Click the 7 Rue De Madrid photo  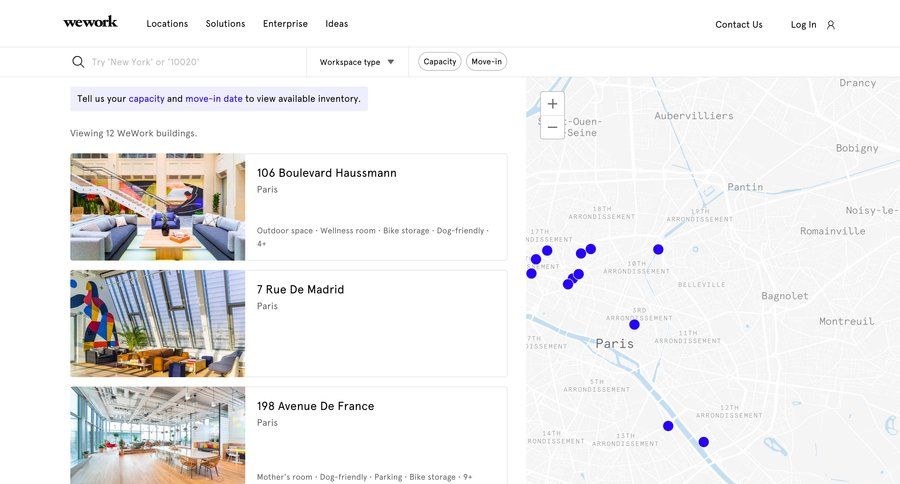point(158,324)
